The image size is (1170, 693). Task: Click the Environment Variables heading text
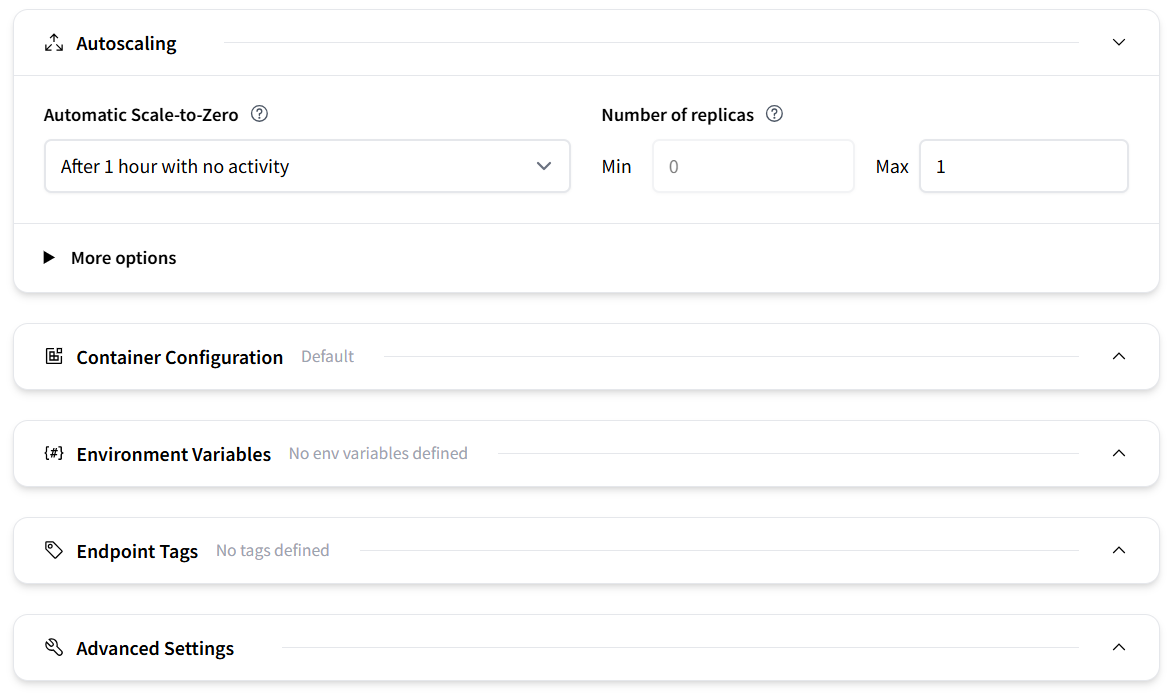174,454
